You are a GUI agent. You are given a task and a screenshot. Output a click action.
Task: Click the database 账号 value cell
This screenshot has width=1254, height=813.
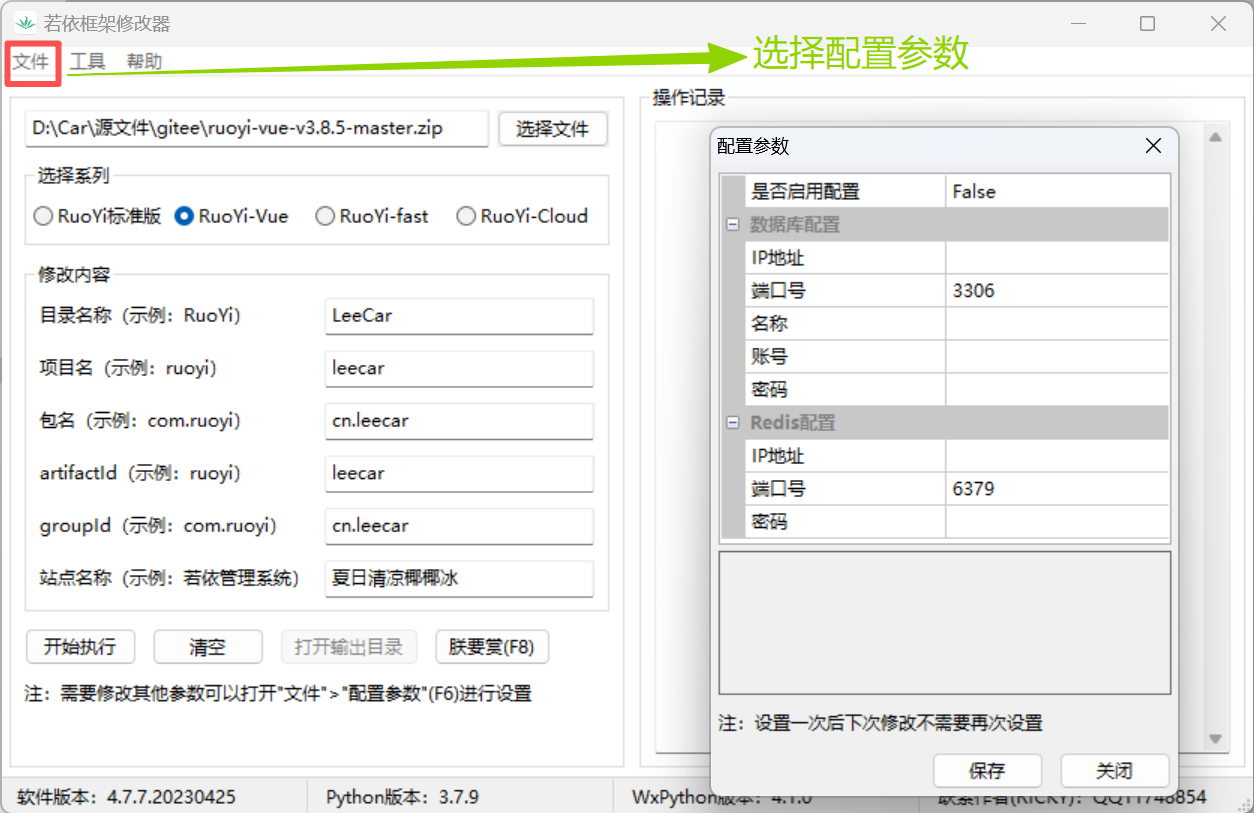(1056, 357)
